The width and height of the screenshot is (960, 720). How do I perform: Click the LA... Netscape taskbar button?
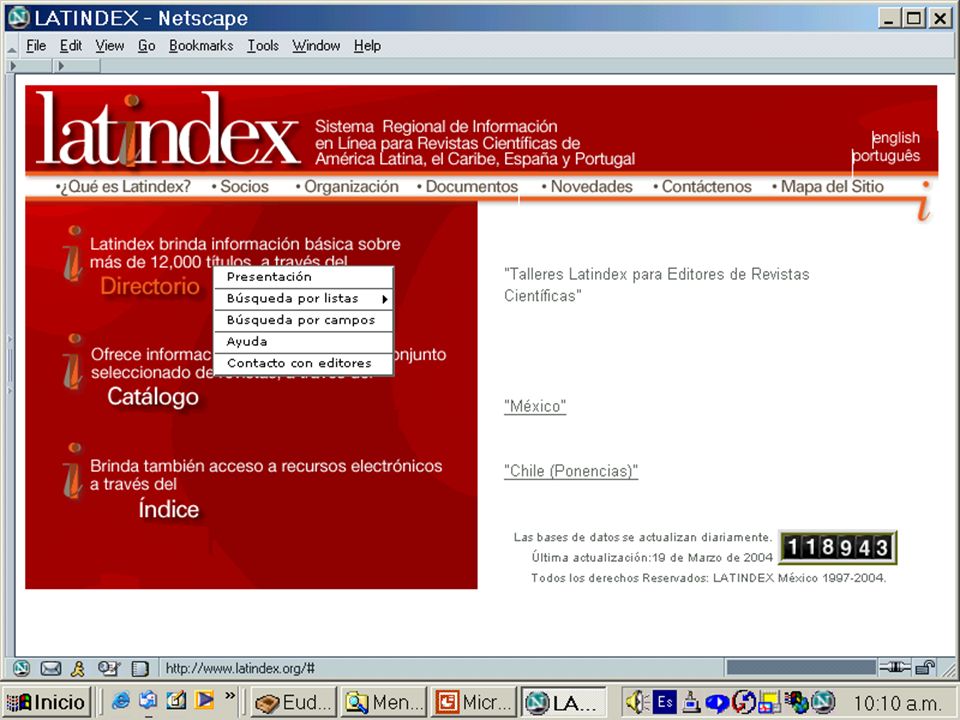[x=564, y=702]
